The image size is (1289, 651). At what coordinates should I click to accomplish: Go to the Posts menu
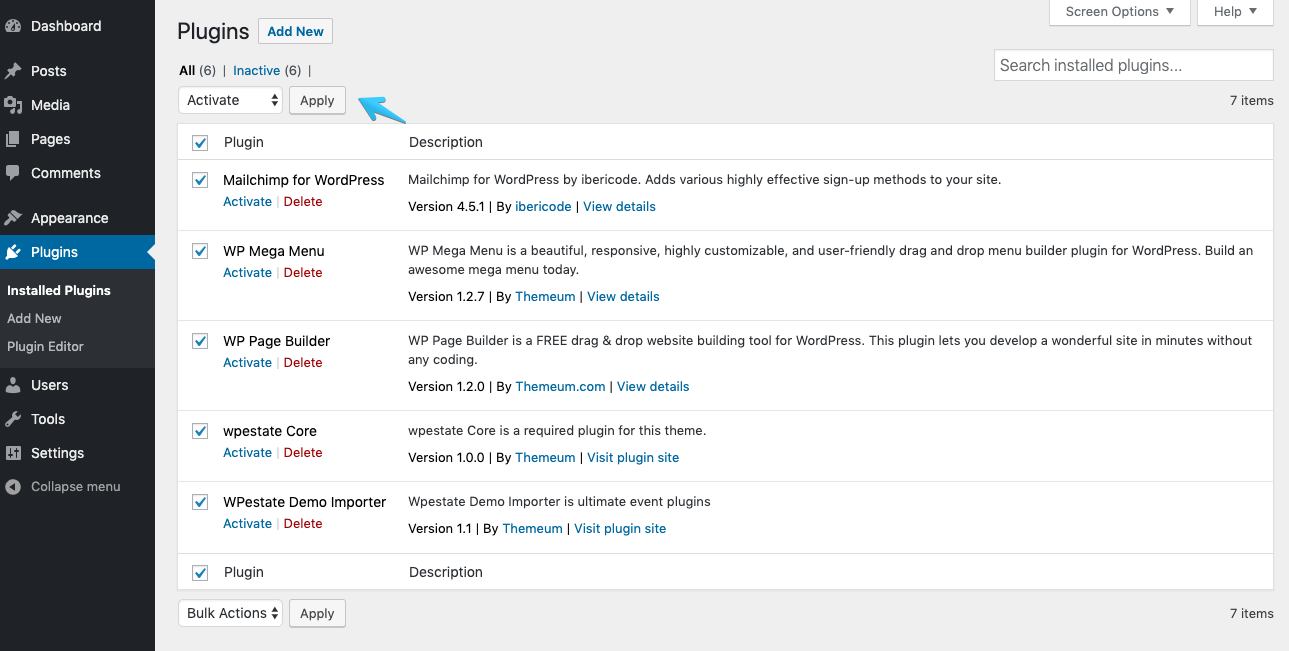[49, 71]
